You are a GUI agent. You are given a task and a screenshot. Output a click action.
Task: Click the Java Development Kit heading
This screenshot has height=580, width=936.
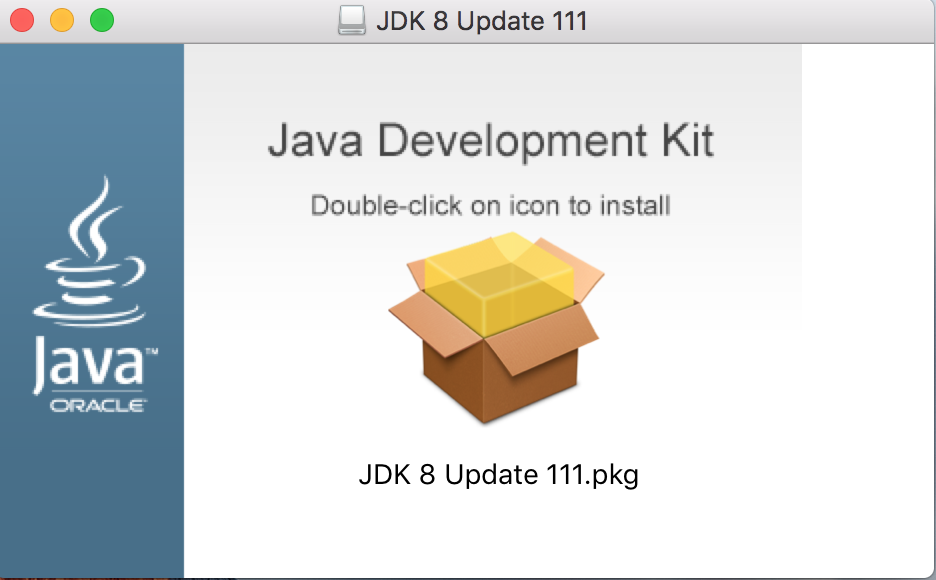491,141
